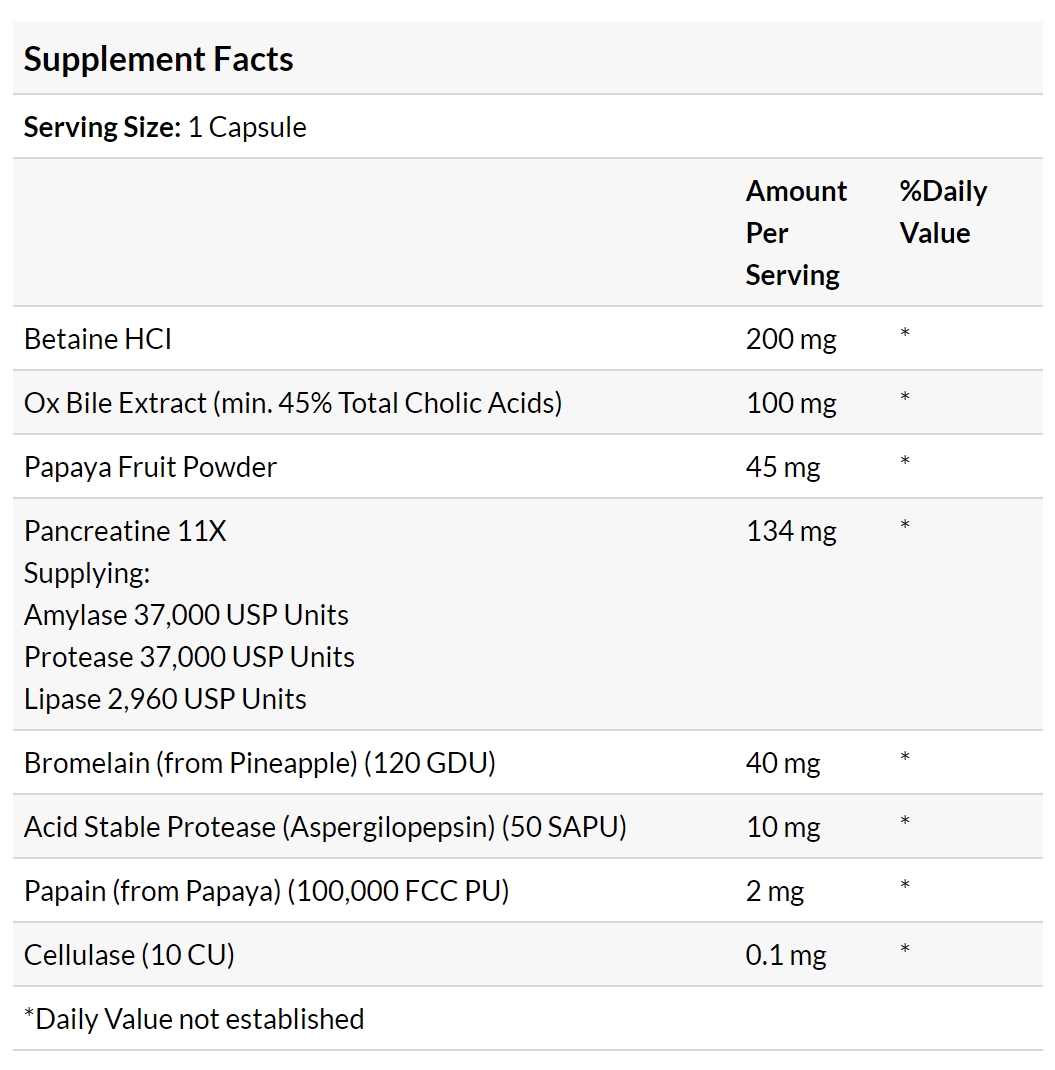Click the 200 mg Betaine amount
Screen dimensions: 1055x1070
click(791, 339)
